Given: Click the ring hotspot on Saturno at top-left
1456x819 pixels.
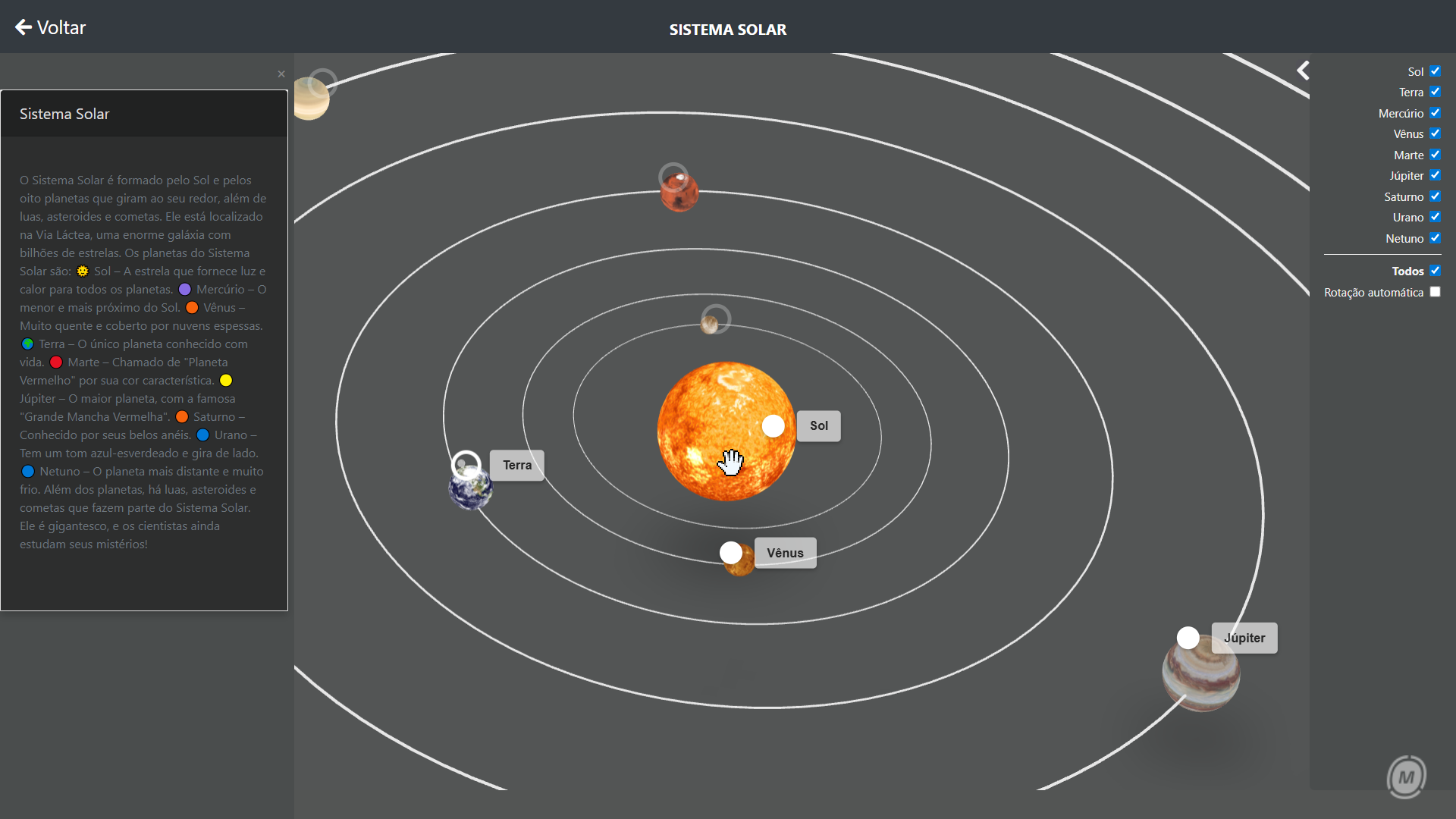Looking at the screenshot, I should (x=322, y=82).
